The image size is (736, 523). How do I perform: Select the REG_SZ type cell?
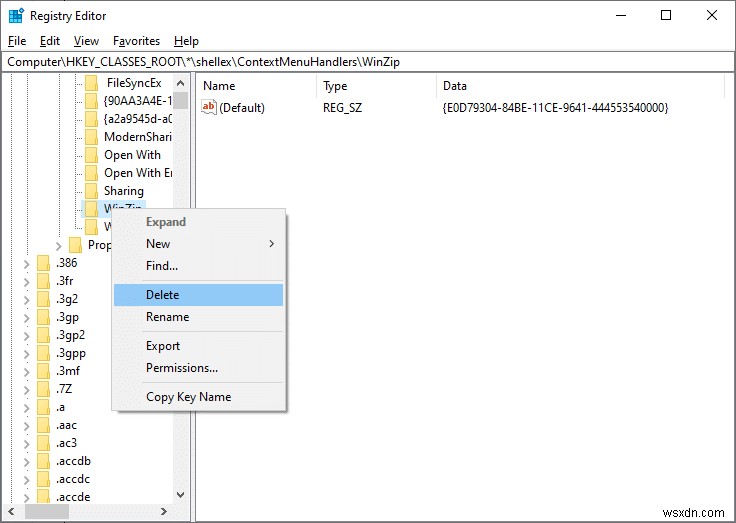pyautogui.click(x=342, y=108)
